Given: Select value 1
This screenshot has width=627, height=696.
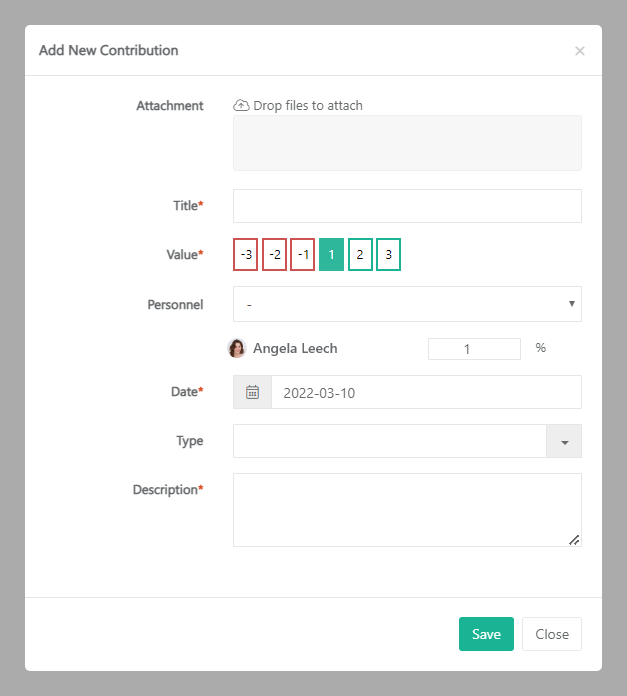Looking at the screenshot, I should click(x=332, y=254).
